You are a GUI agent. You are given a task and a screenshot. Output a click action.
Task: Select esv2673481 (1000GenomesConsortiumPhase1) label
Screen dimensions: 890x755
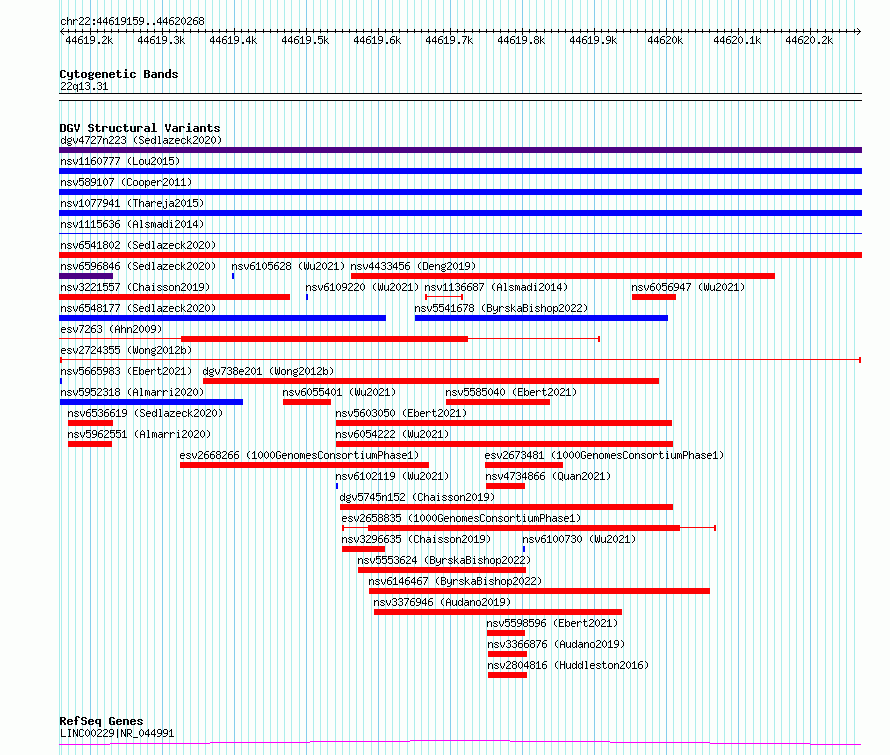(604, 455)
